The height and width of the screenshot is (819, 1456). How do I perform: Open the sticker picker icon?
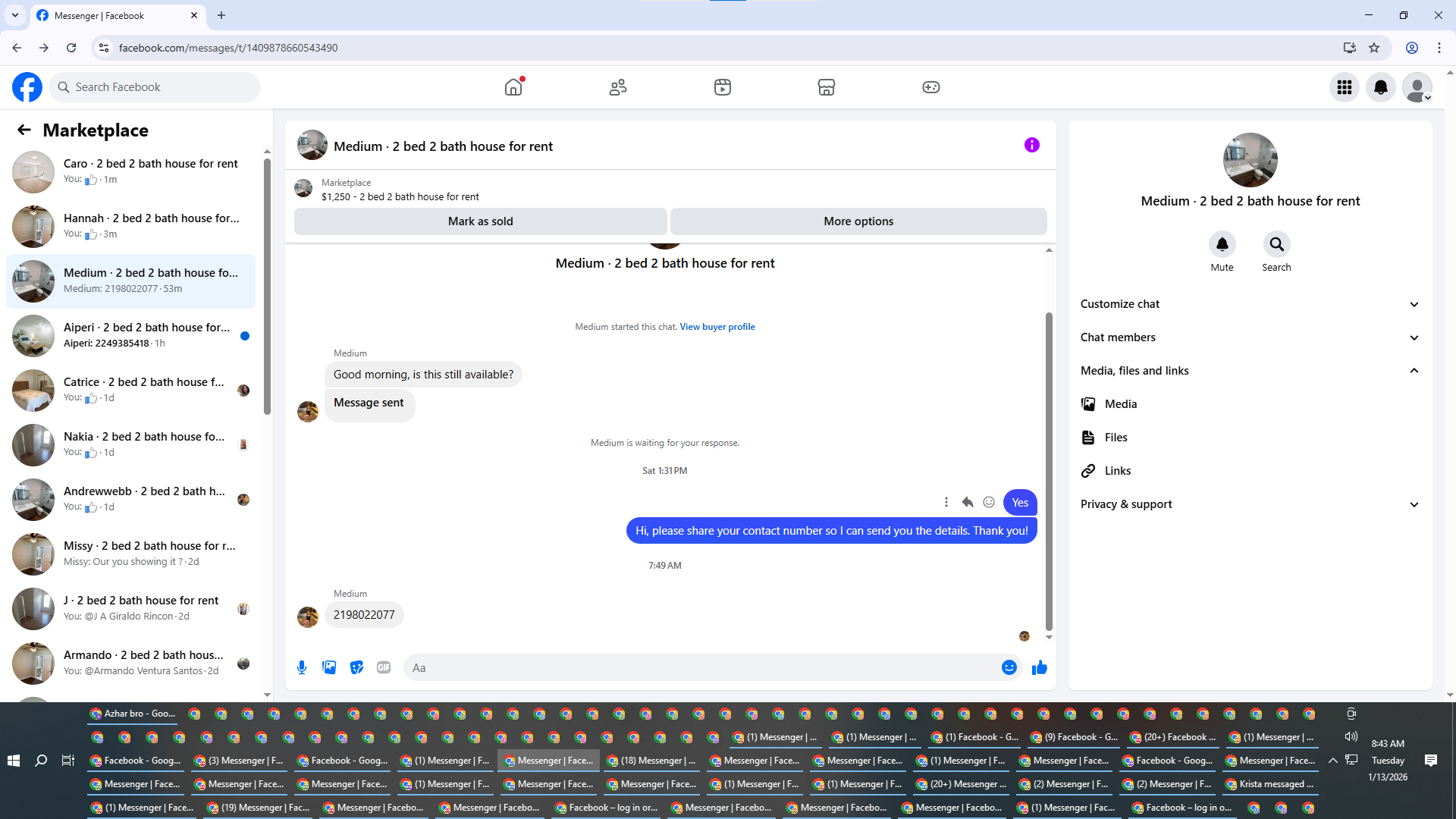[x=356, y=667]
